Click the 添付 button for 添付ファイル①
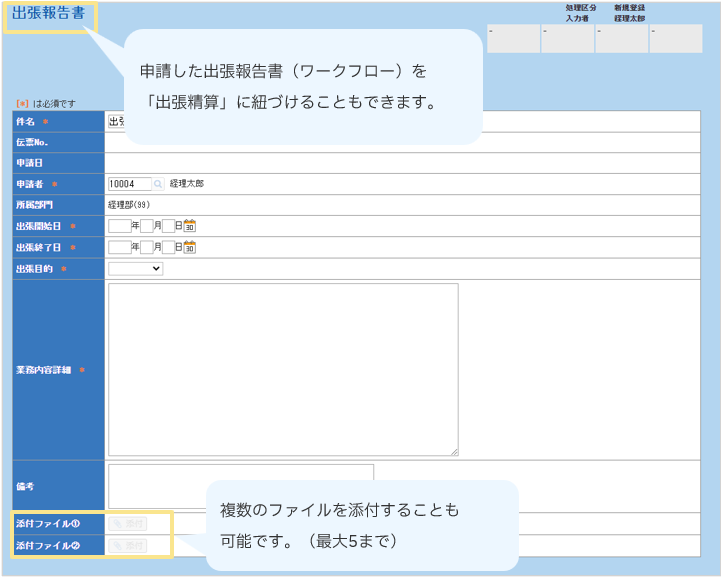Viewport: 721px width, 577px height. 128,523
